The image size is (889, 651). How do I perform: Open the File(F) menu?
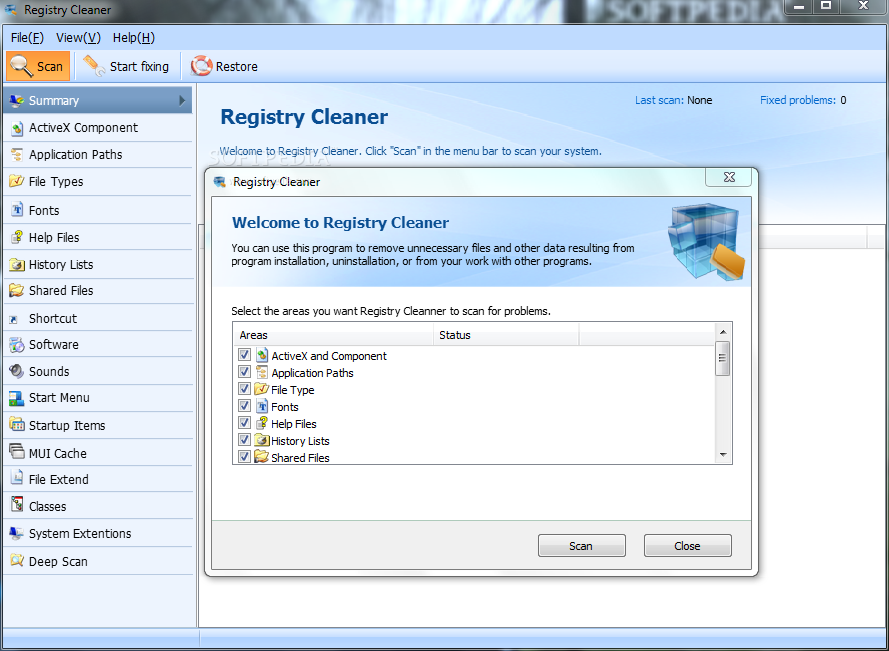click(27, 38)
